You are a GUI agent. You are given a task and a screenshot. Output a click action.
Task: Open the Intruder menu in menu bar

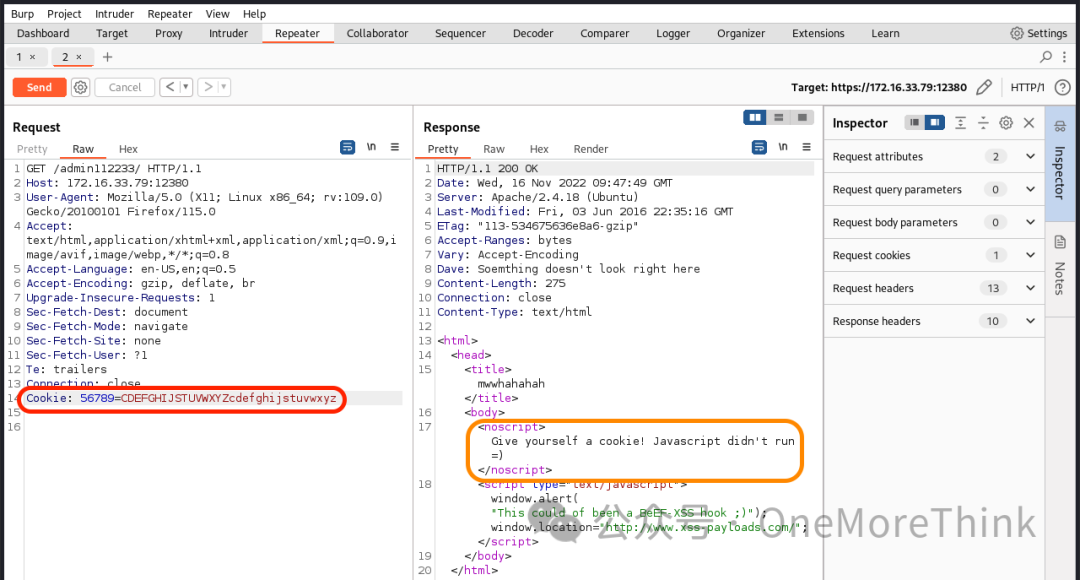114,14
